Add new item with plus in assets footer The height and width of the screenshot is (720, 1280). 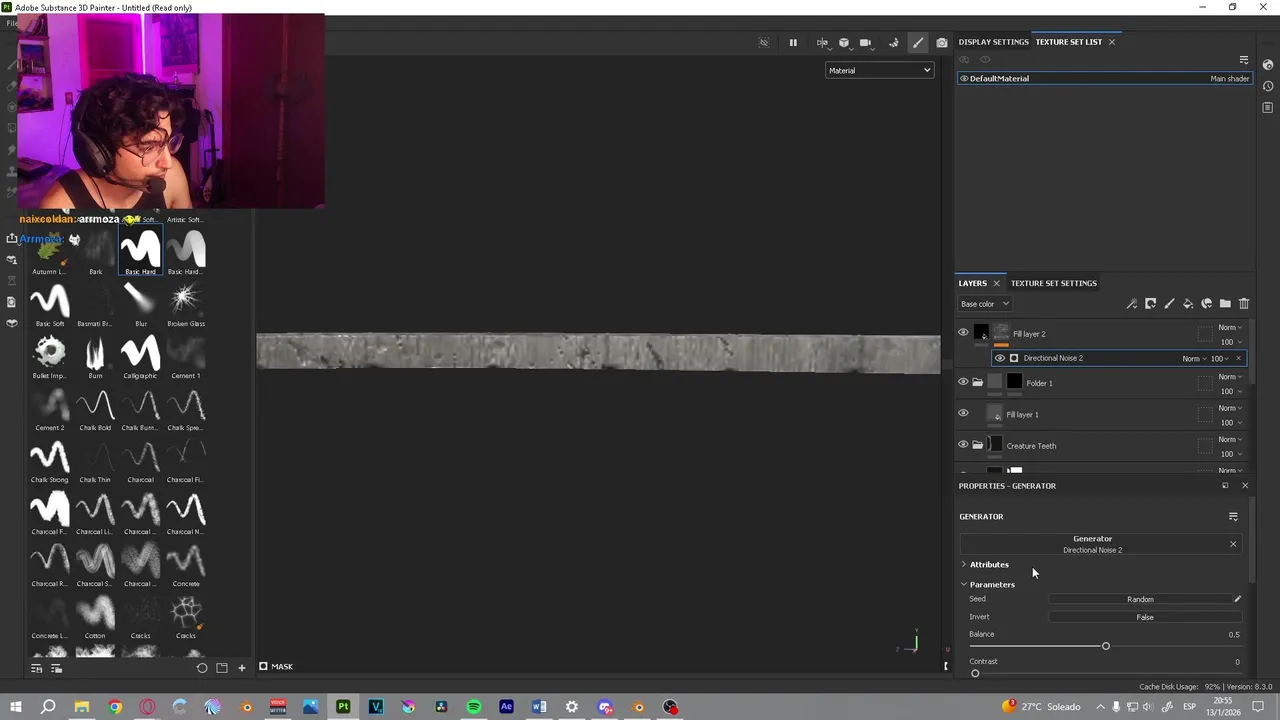tap(241, 668)
